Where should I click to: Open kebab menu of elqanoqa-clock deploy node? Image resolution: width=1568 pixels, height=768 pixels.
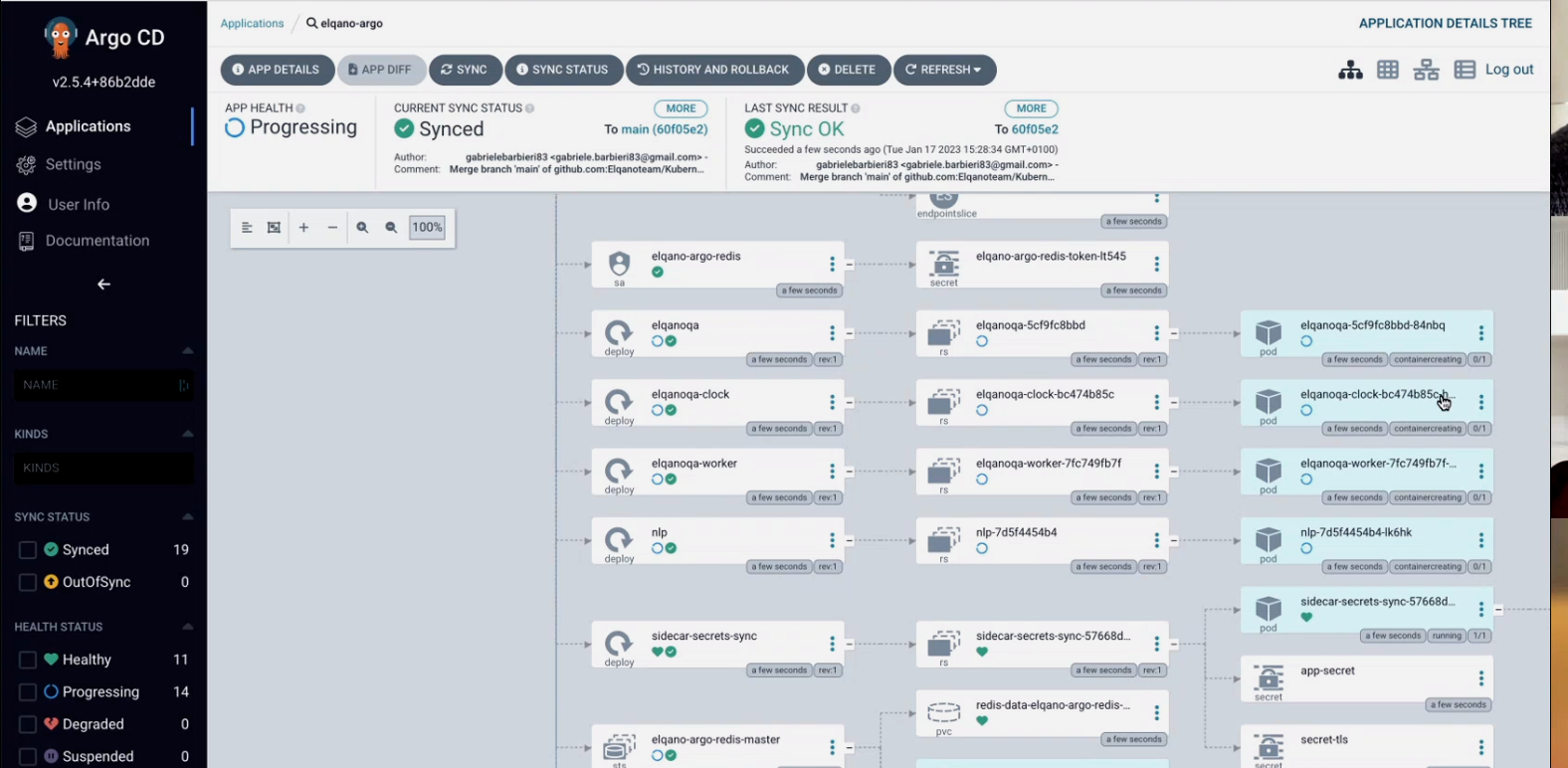coord(832,402)
